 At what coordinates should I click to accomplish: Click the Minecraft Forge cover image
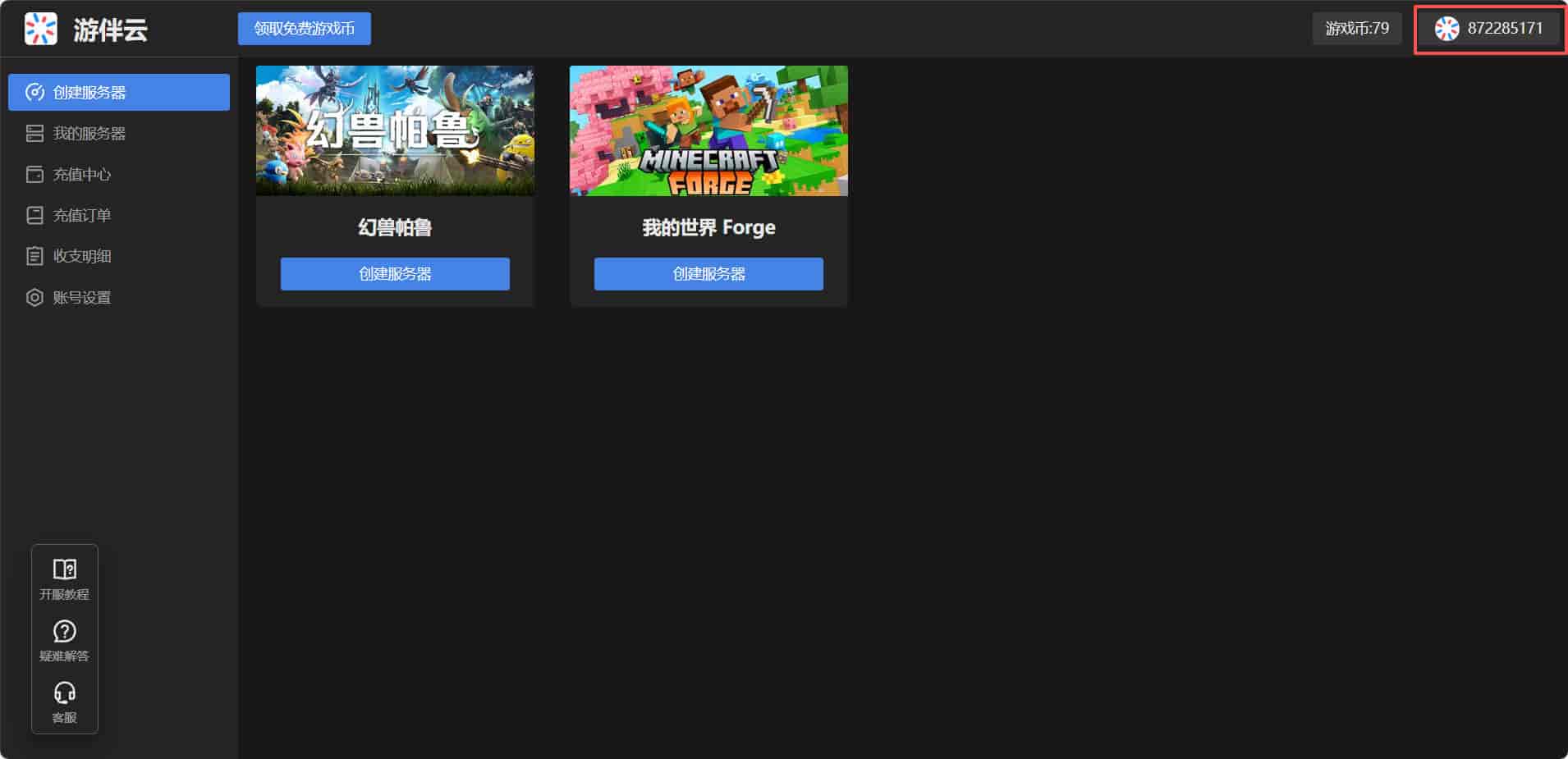708,130
